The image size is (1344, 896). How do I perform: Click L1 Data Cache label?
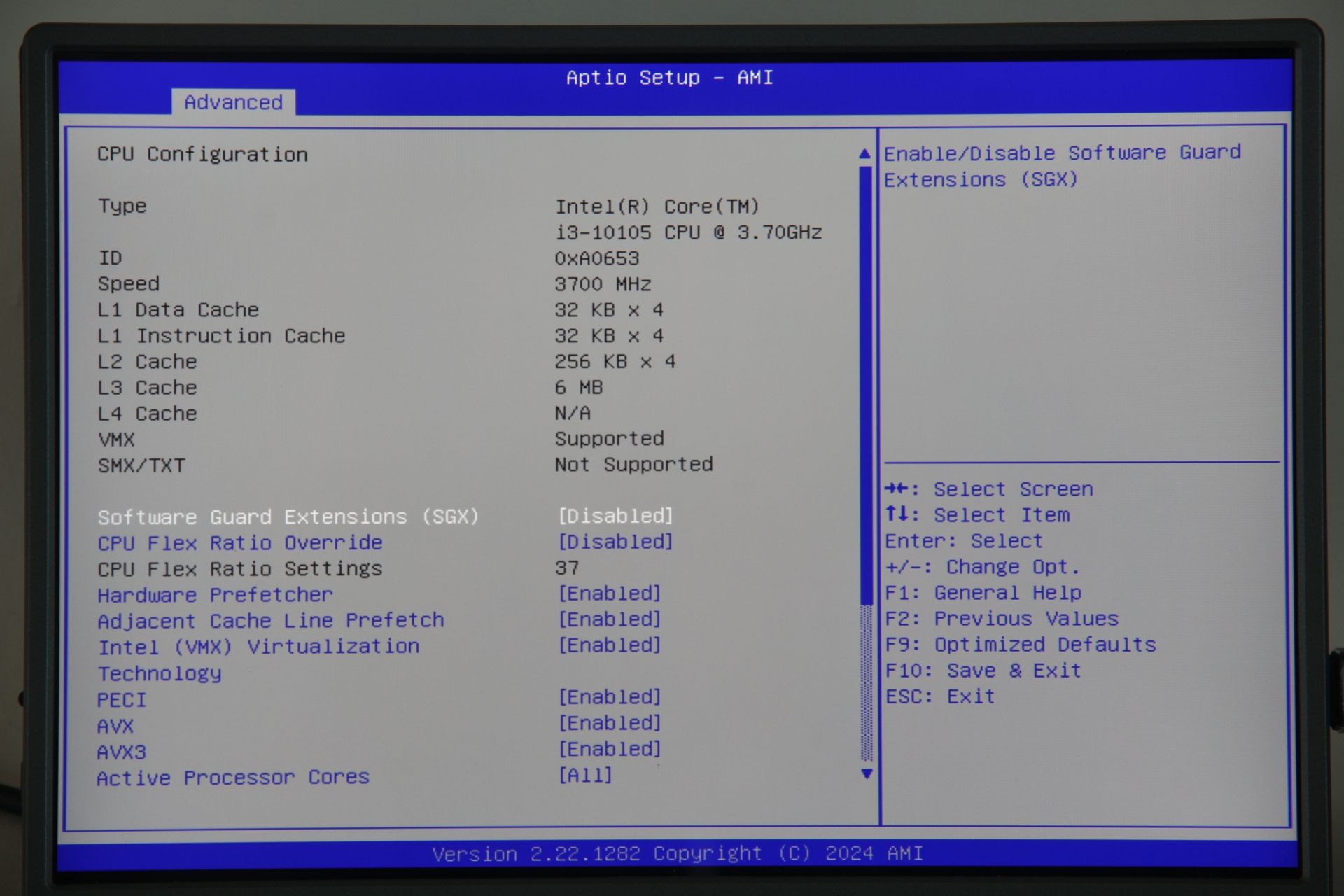[x=178, y=310]
